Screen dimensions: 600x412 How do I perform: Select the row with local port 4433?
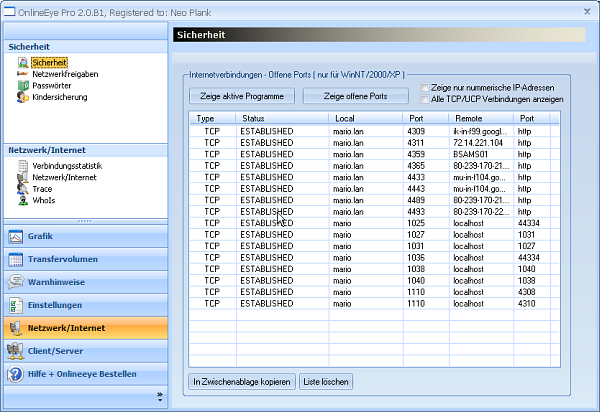[x=374, y=177]
